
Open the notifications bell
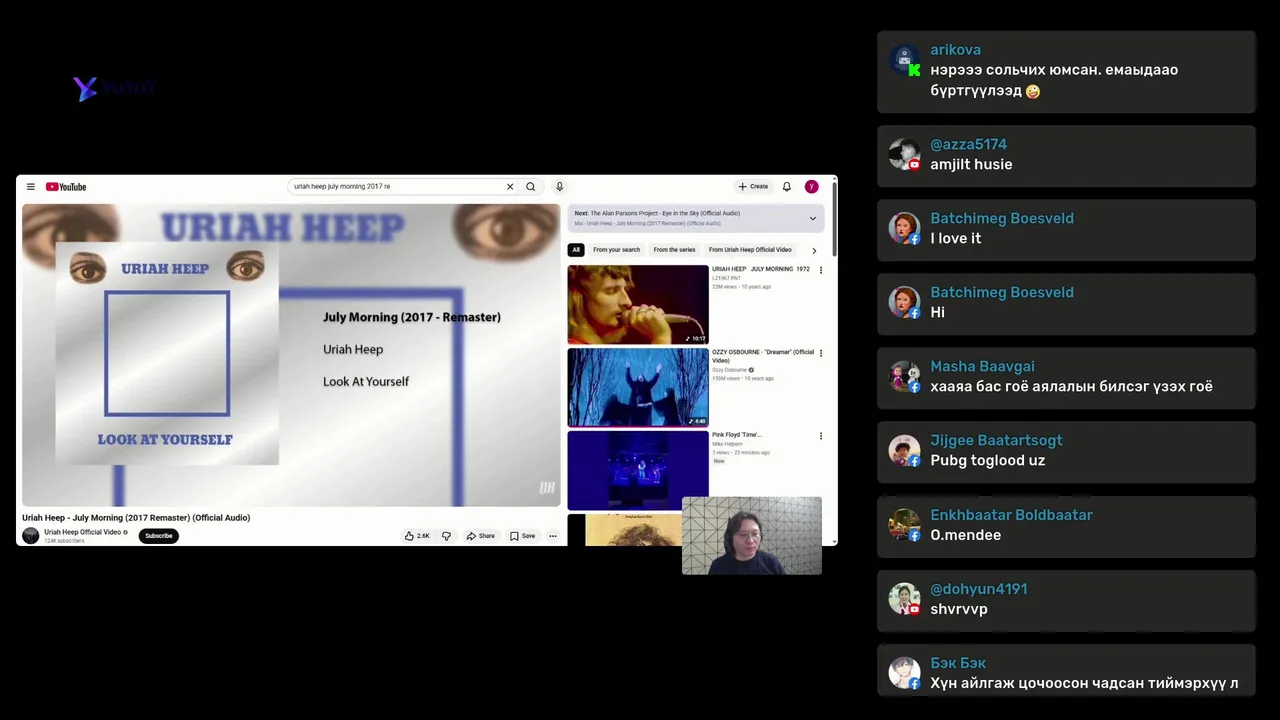click(787, 187)
